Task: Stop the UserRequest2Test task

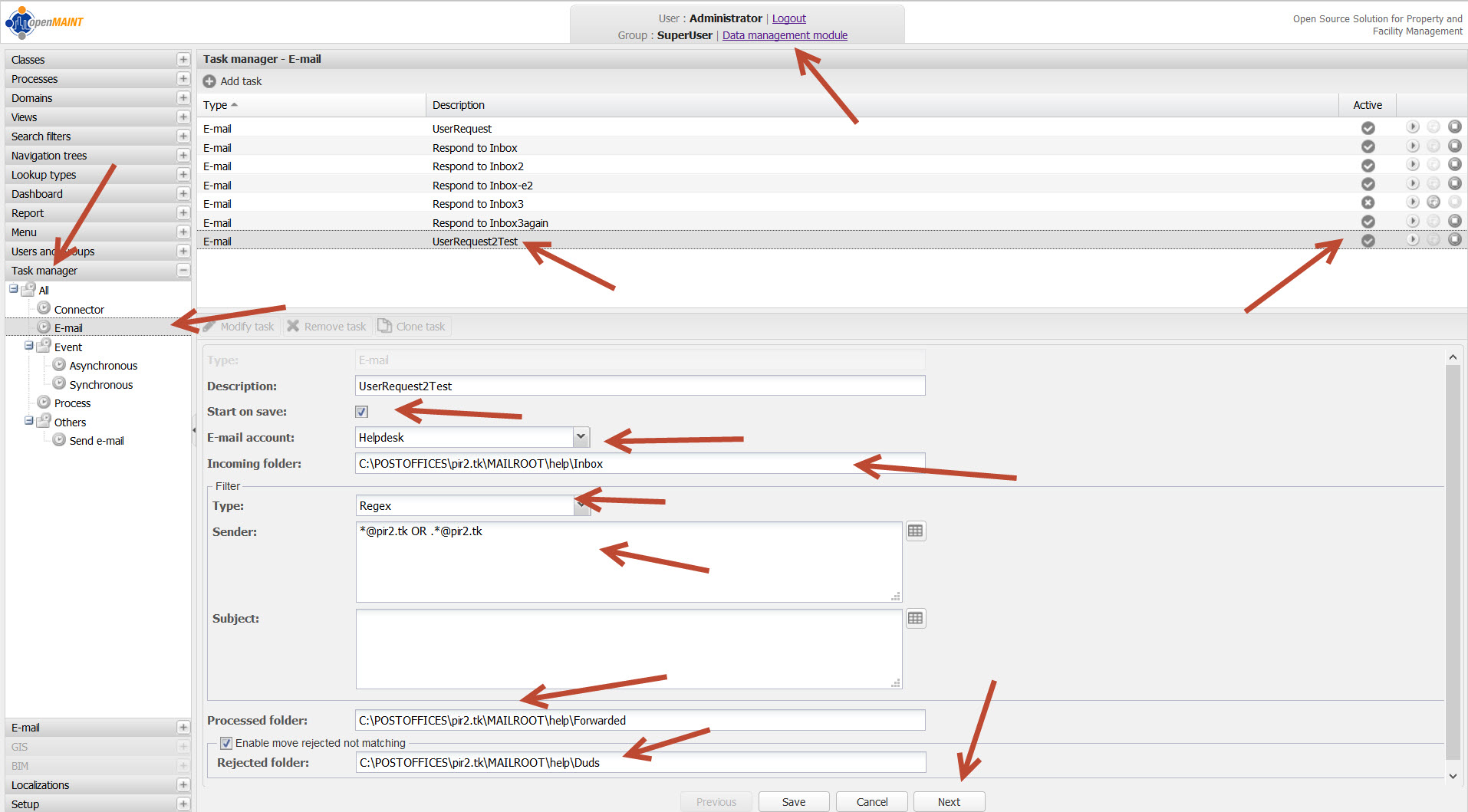Action: [x=1454, y=240]
